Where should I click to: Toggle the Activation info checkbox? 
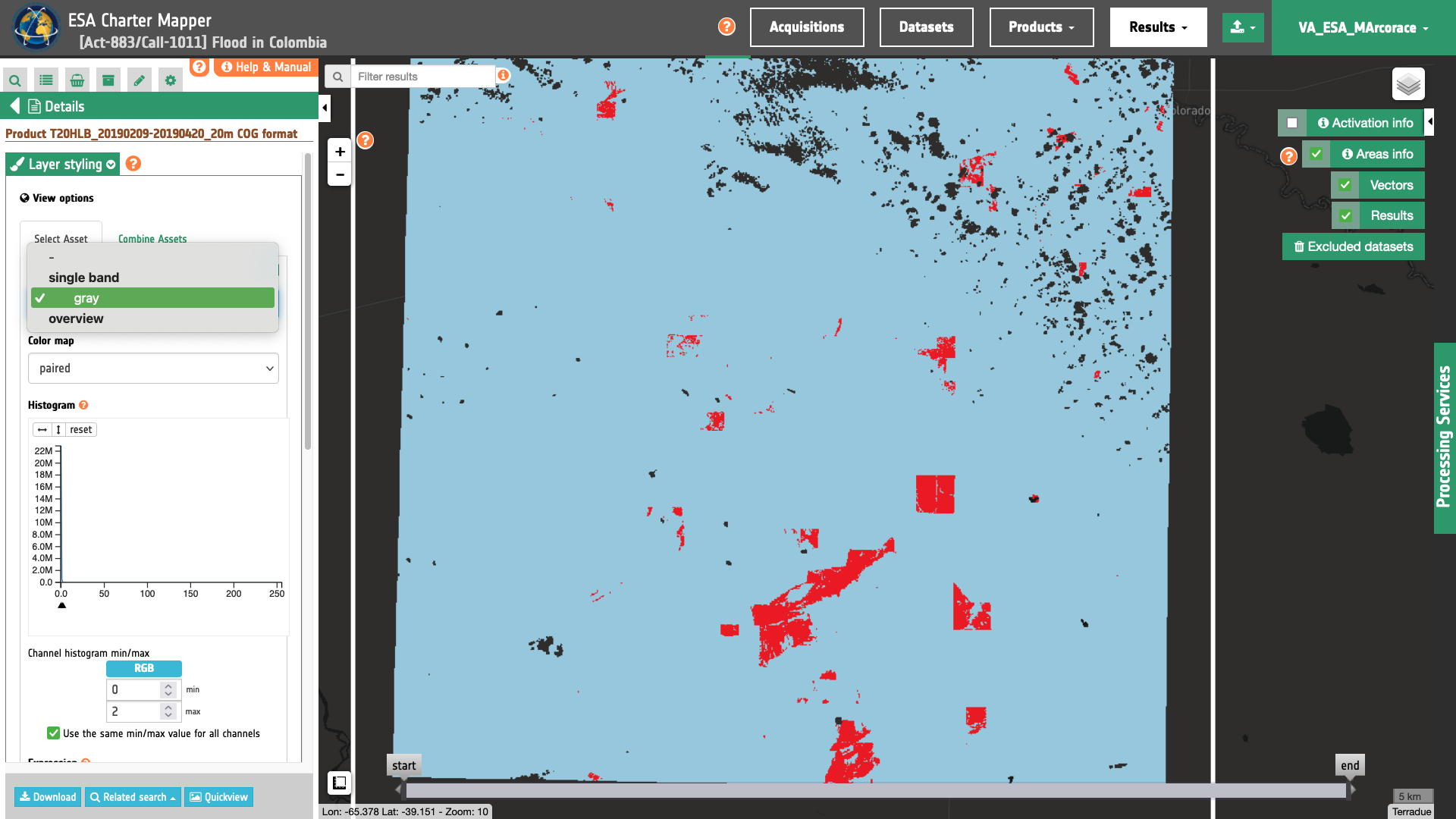1292,123
